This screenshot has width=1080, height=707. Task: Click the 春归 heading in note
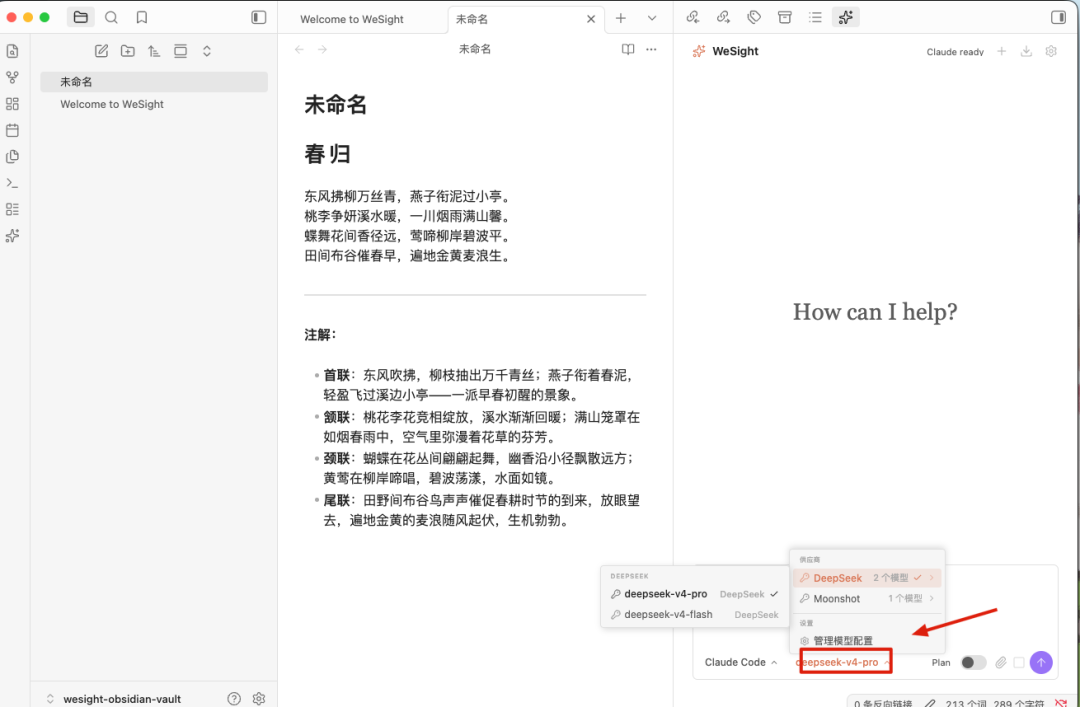click(328, 154)
